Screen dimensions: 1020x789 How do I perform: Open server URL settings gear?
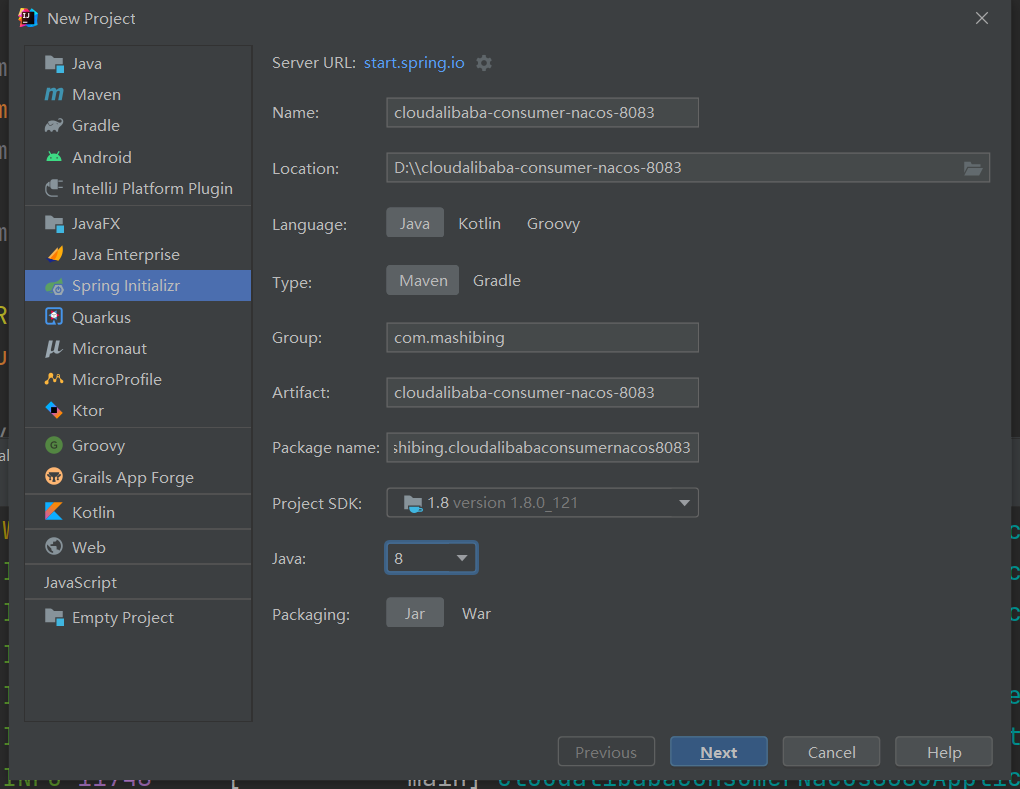click(x=483, y=63)
